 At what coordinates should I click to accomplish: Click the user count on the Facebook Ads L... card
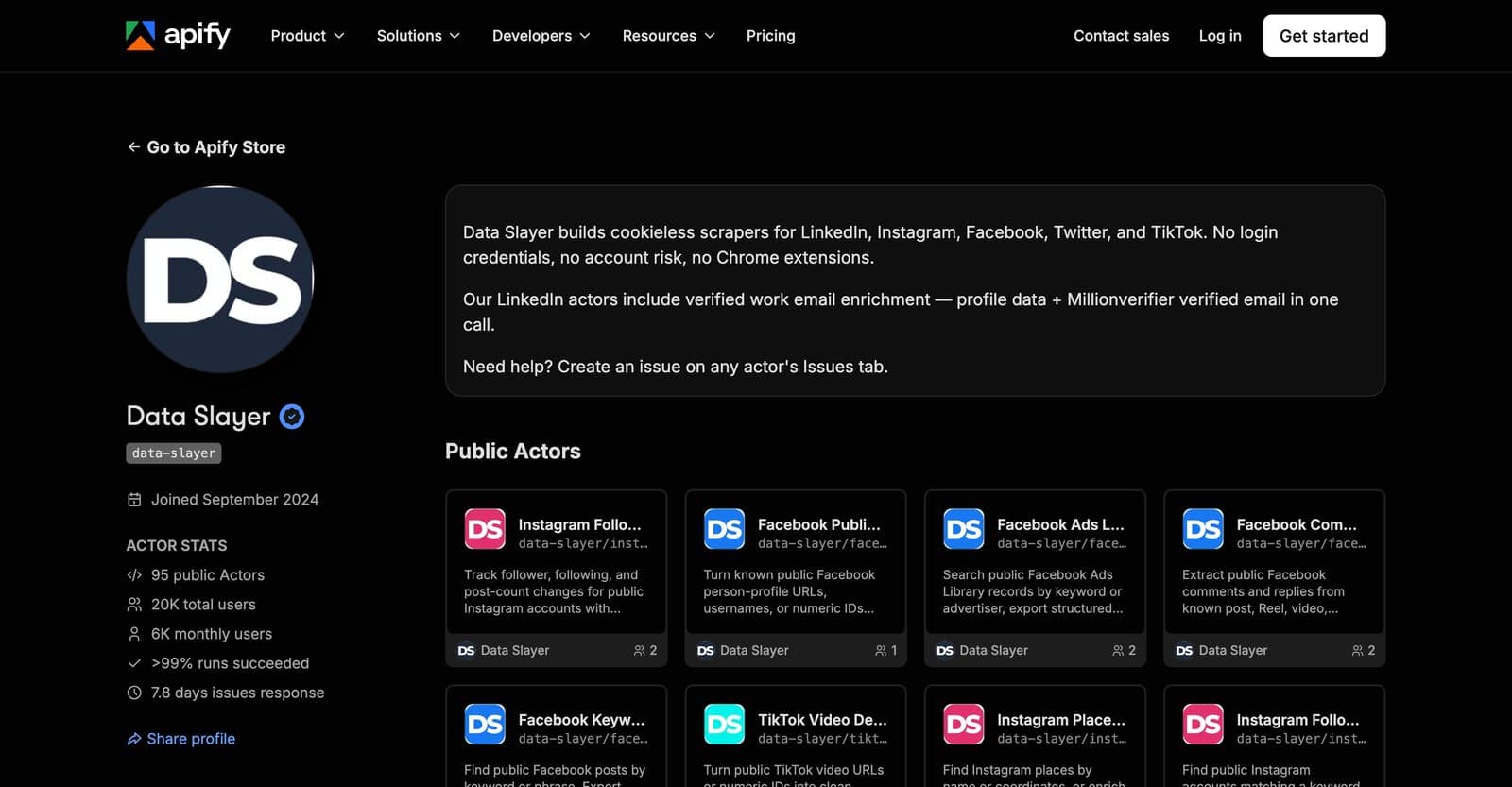(1124, 650)
